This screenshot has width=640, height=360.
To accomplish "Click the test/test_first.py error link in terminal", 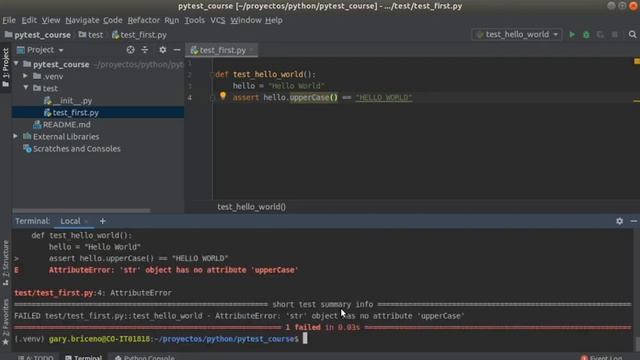I will 54,293.
